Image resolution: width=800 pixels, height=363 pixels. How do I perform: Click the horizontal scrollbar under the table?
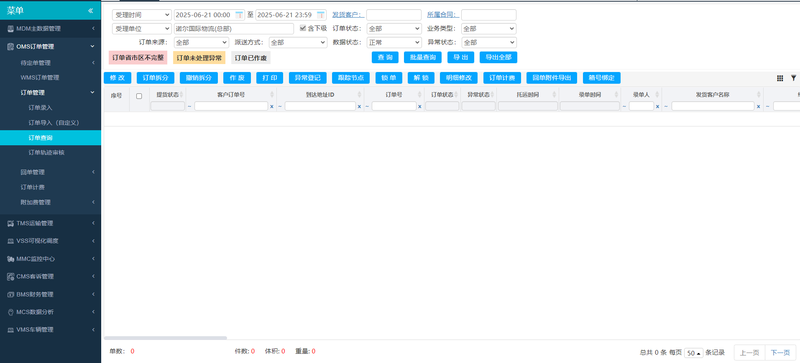(x=165, y=338)
